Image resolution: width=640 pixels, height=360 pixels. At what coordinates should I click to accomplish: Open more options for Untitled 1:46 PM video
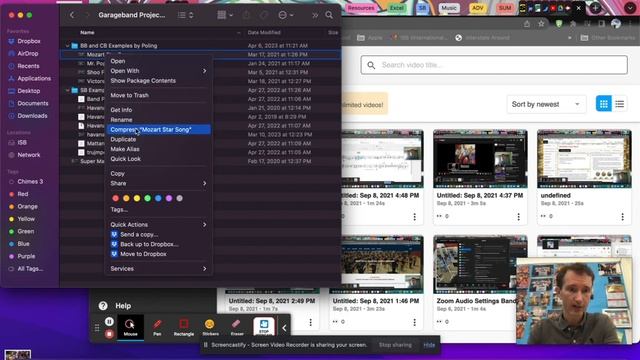414,322
